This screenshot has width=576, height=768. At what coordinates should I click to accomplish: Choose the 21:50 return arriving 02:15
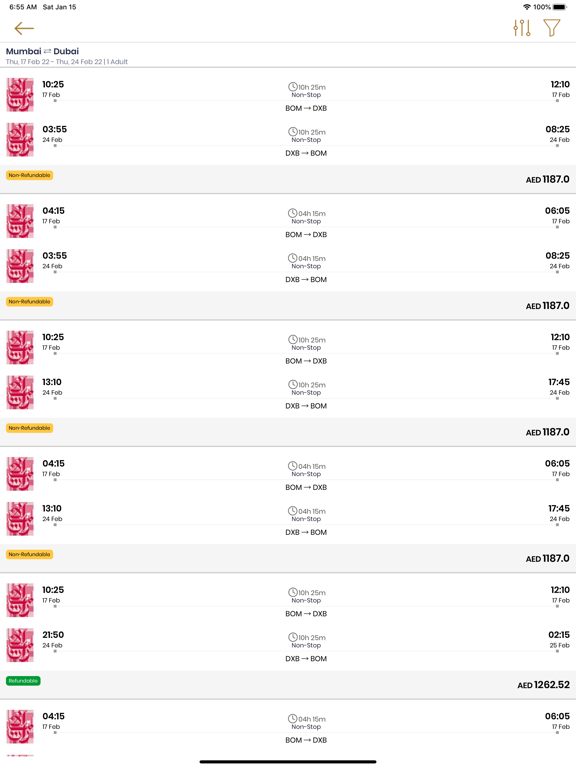(x=288, y=646)
